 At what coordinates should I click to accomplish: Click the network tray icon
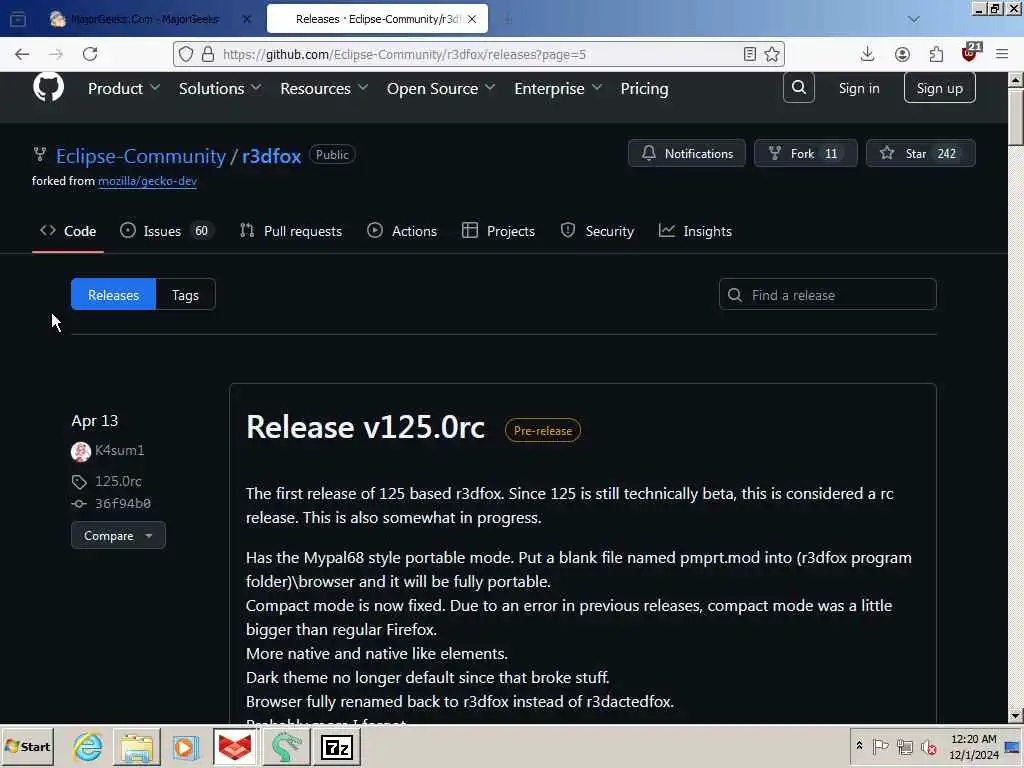point(904,746)
